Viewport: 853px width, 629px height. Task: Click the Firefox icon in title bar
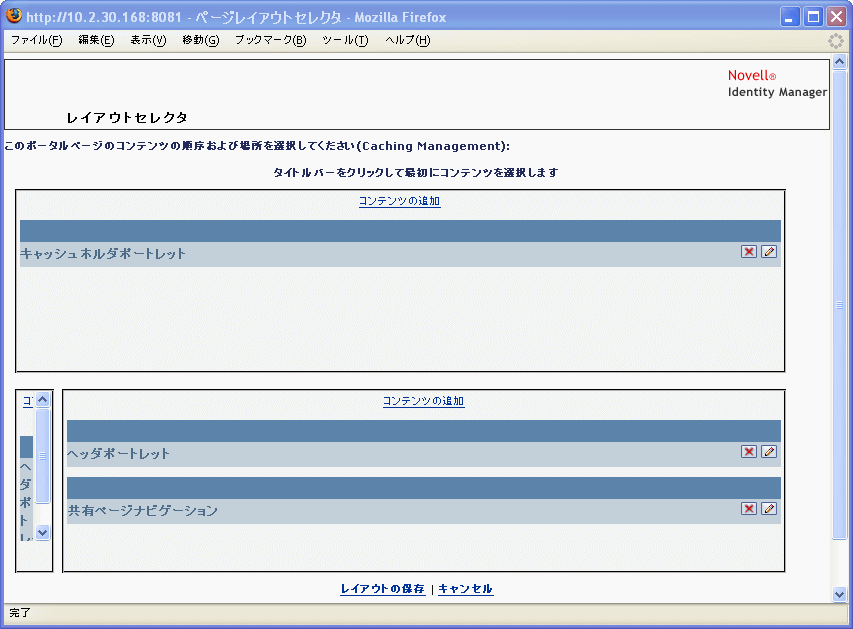point(14,16)
